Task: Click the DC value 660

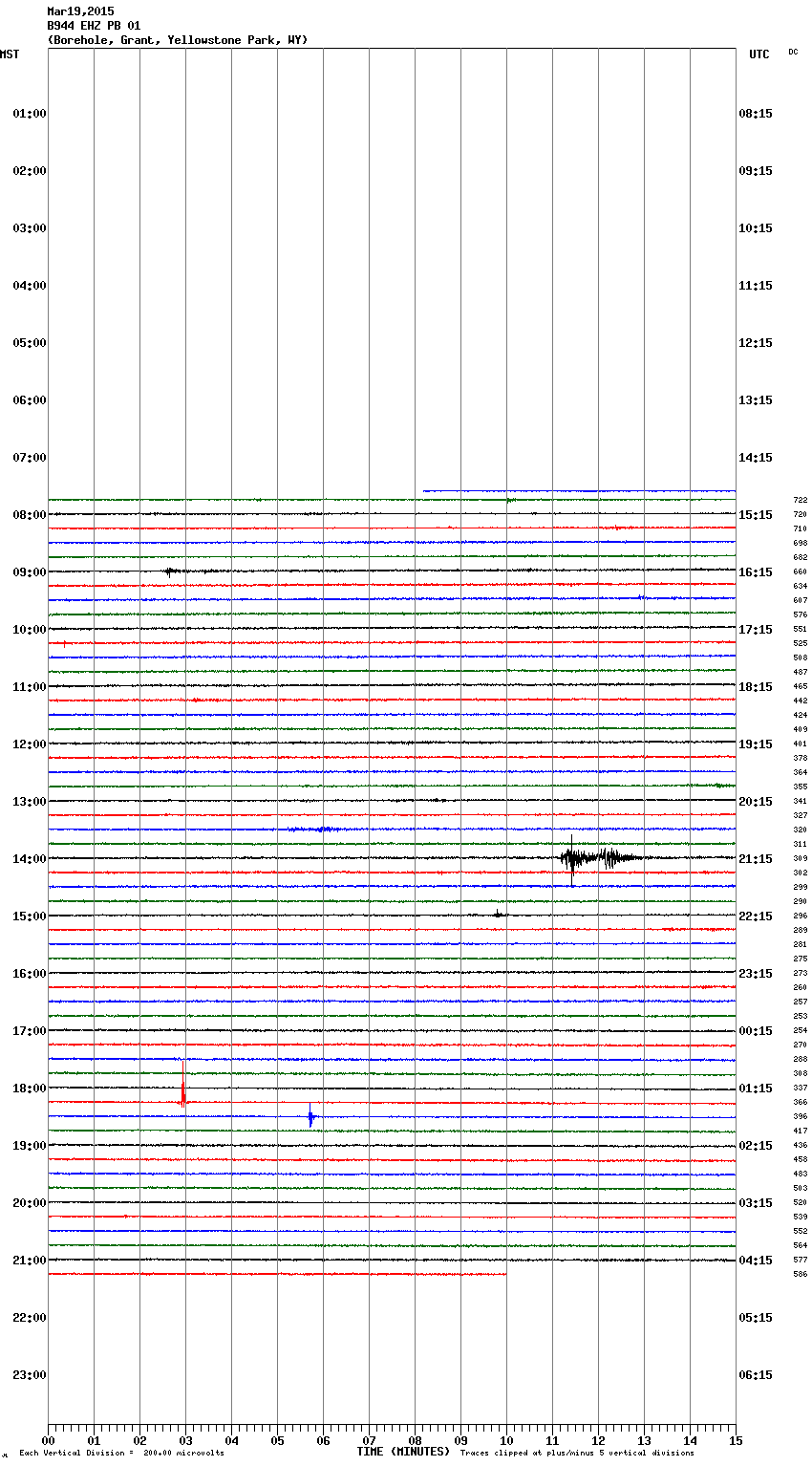Action: 801,571
